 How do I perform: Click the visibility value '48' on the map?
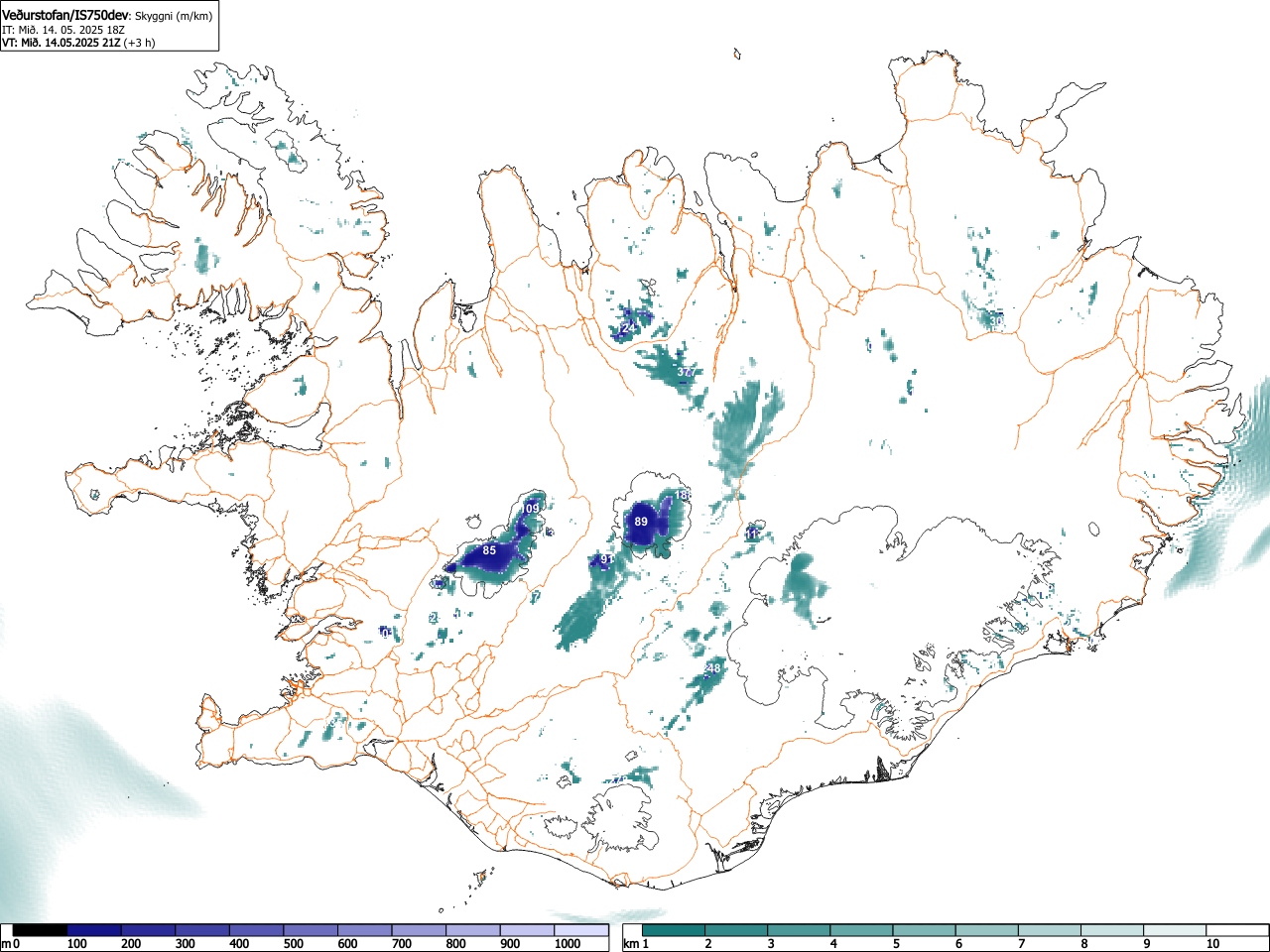click(x=713, y=669)
